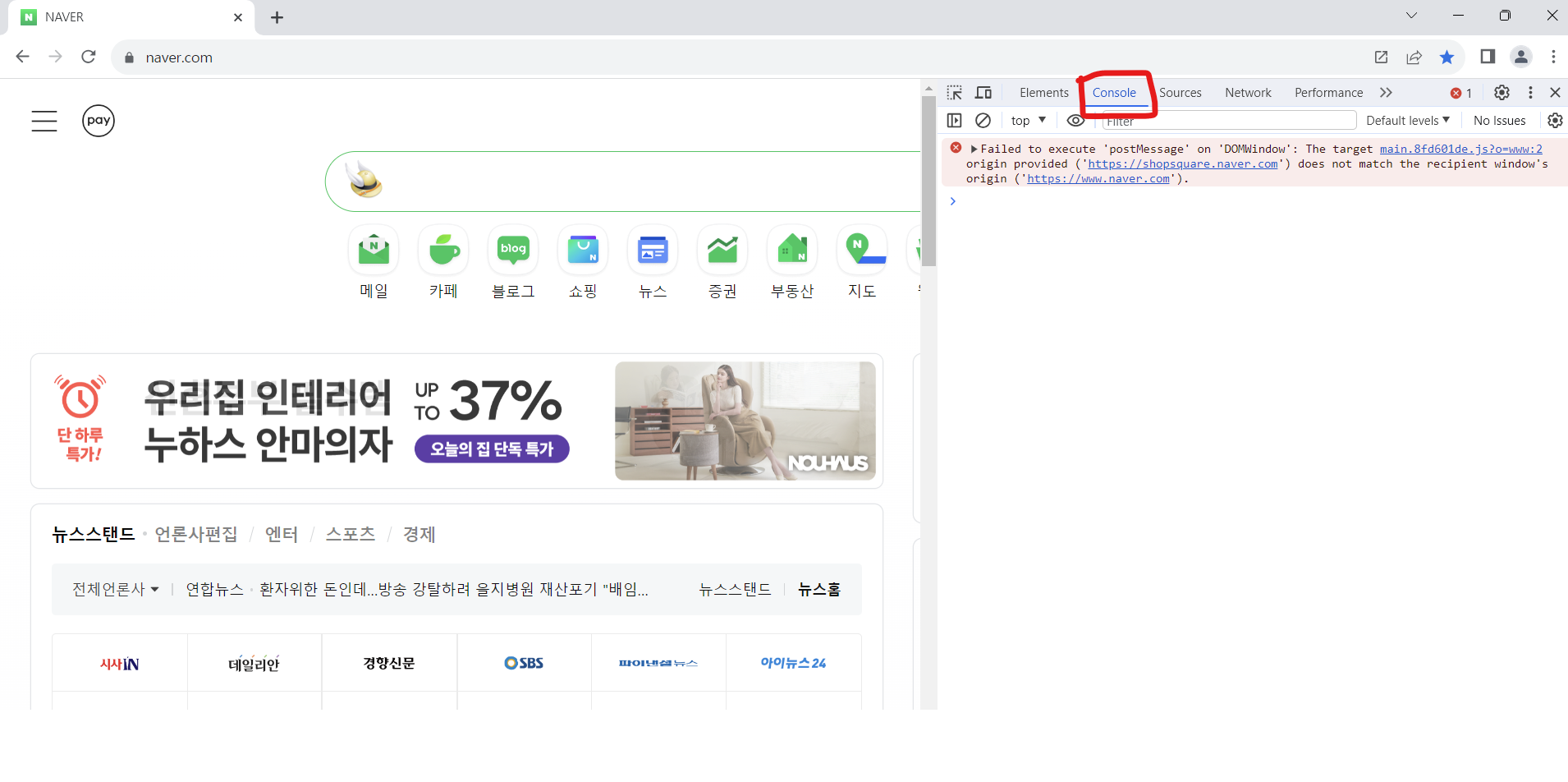Switch to the Network tab
Viewport: 1568px width, 782px height.
click(x=1248, y=93)
